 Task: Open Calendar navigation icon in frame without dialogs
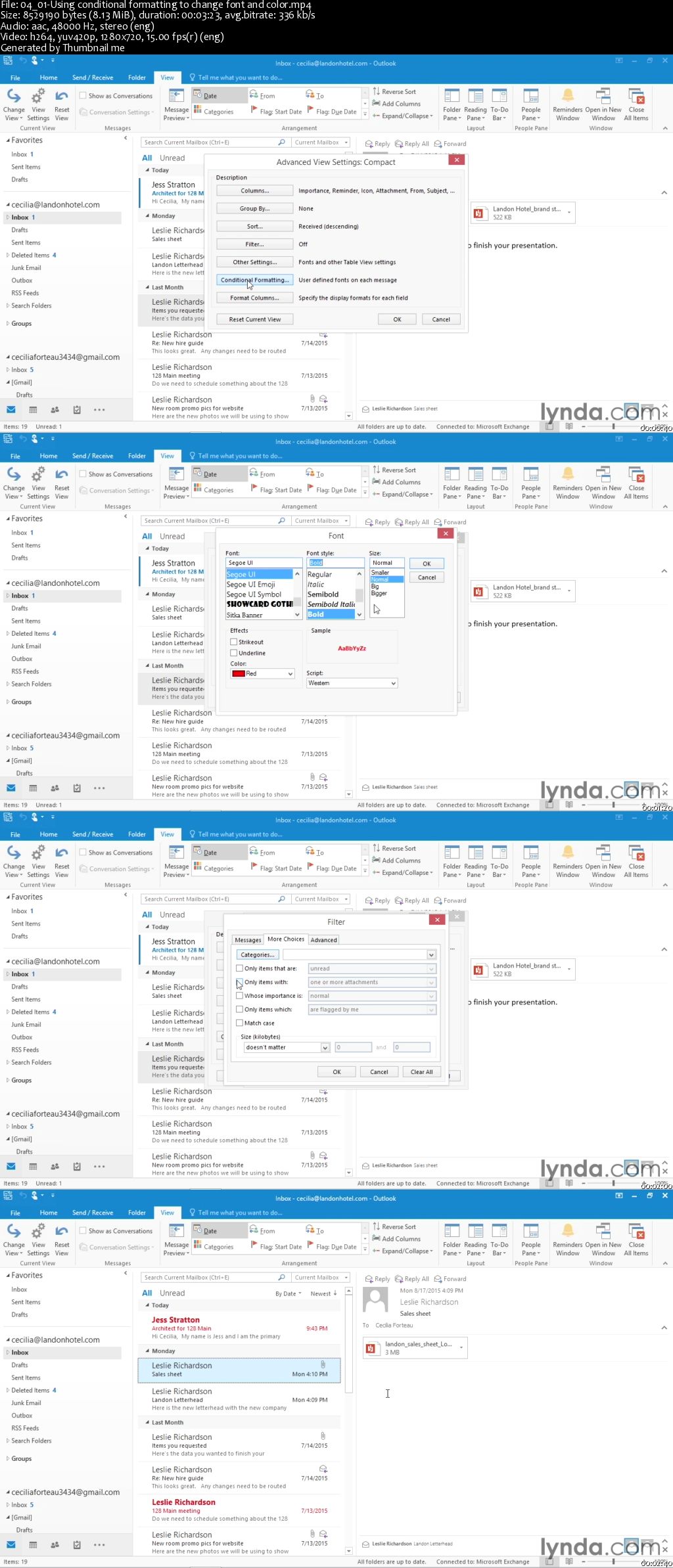click(33, 1545)
